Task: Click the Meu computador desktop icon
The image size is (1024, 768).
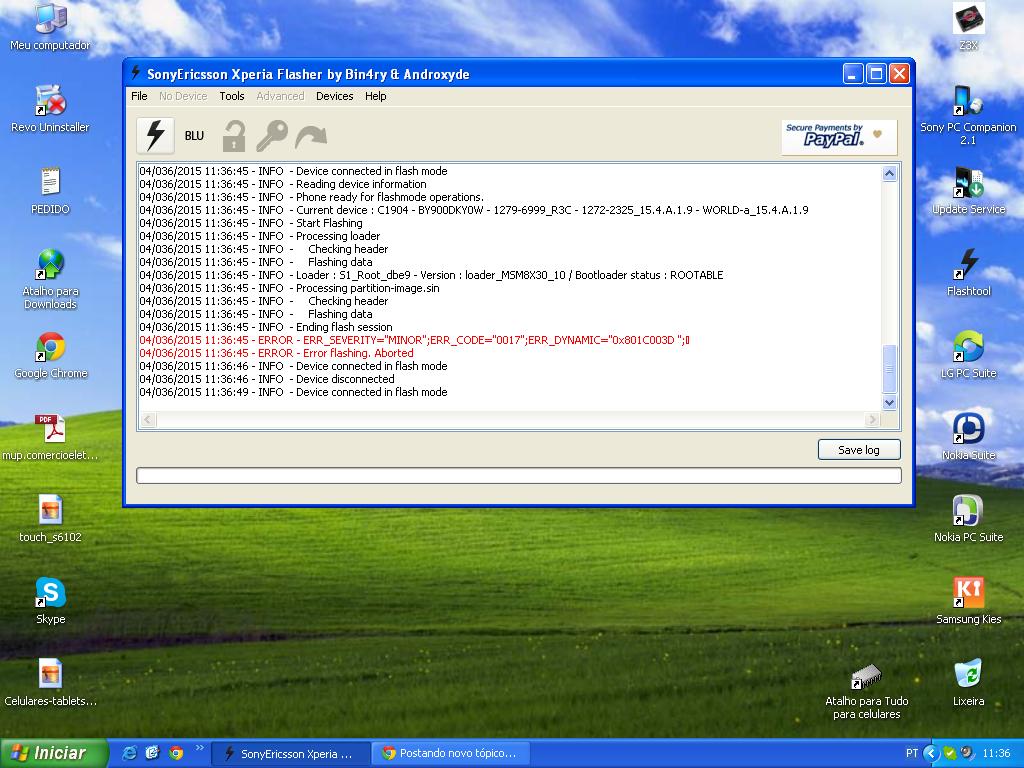Action: (50, 28)
